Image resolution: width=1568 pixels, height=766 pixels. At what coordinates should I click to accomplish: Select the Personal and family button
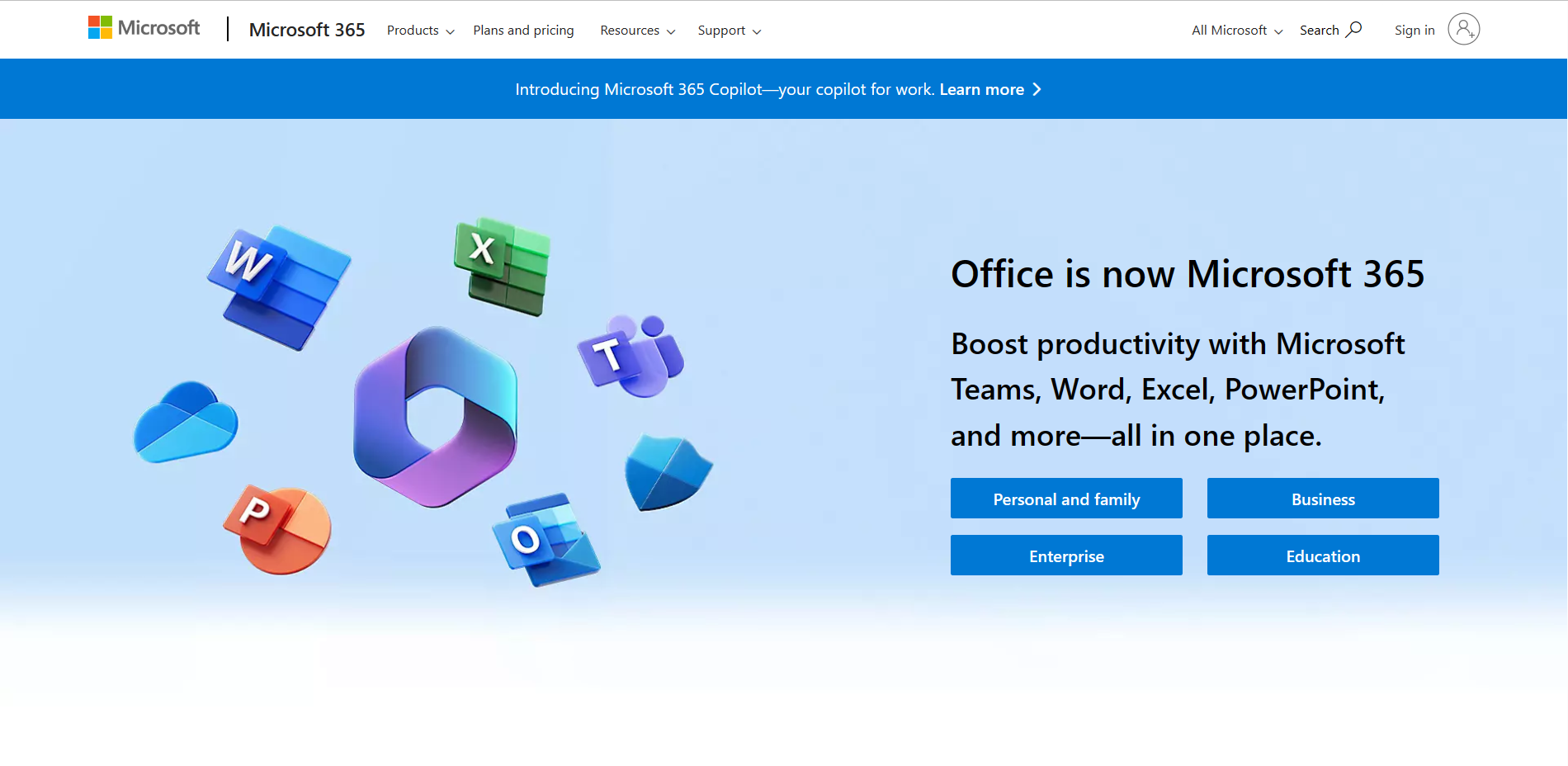tap(1066, 499)
